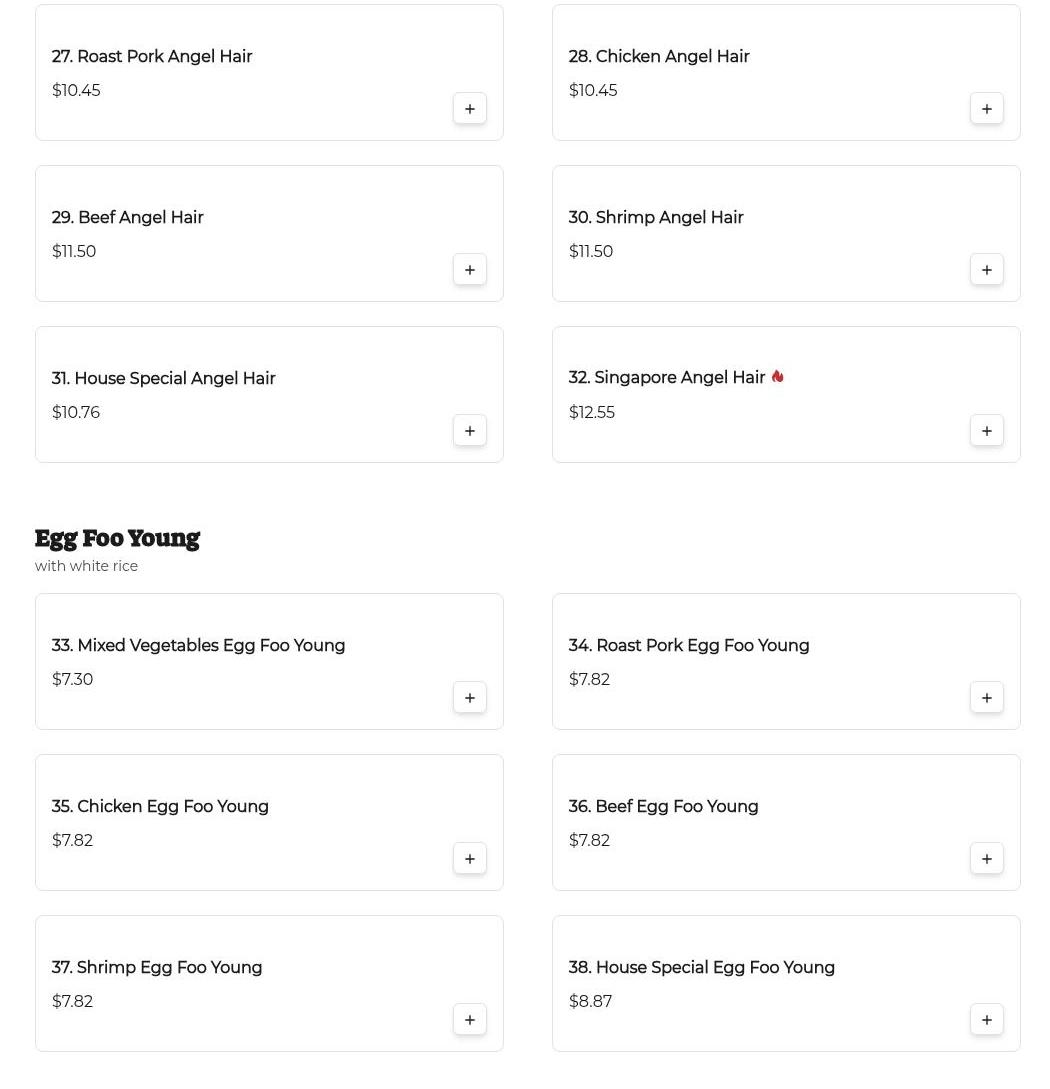Viewport: 1050px width, 1089px height.
Task: Add Roast Pork Egg Foo Young
Action: pyautogui.click(x=987, y=698)
